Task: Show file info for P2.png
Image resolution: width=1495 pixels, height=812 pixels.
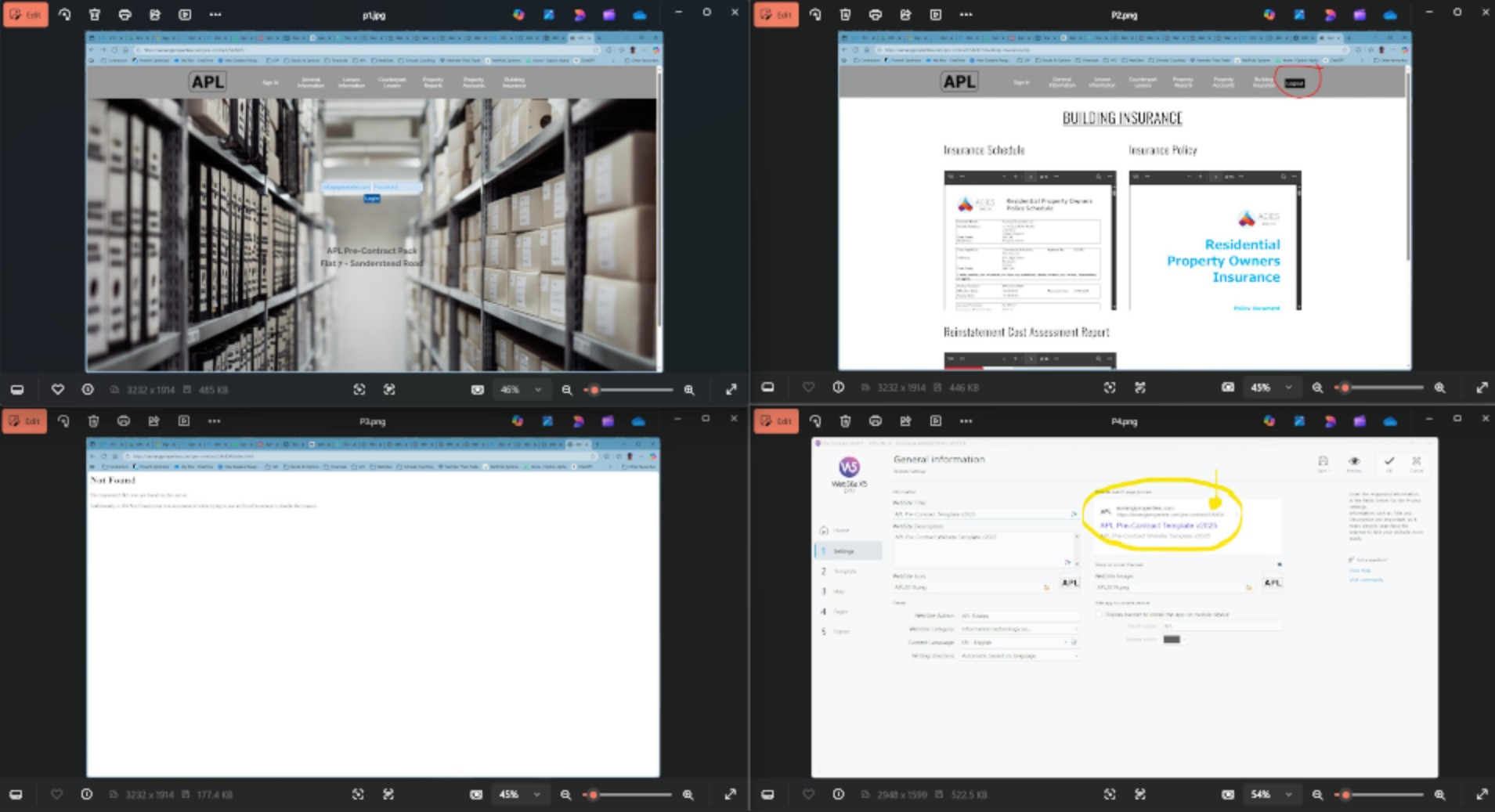Action: (838, 388)
